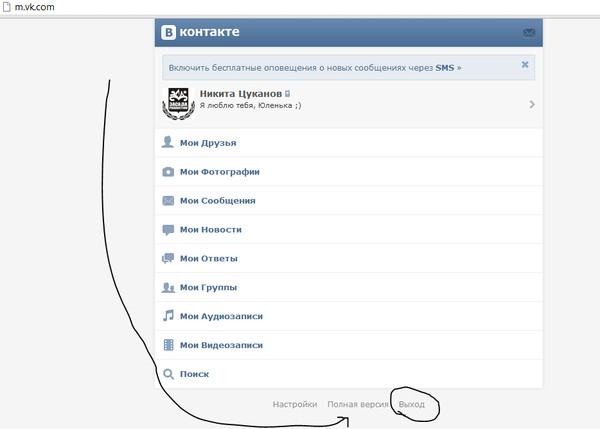Click the page icon beside m.vk.com
Image resolution: width=600 pixels, height=429 pixels.
pos(7,7)
